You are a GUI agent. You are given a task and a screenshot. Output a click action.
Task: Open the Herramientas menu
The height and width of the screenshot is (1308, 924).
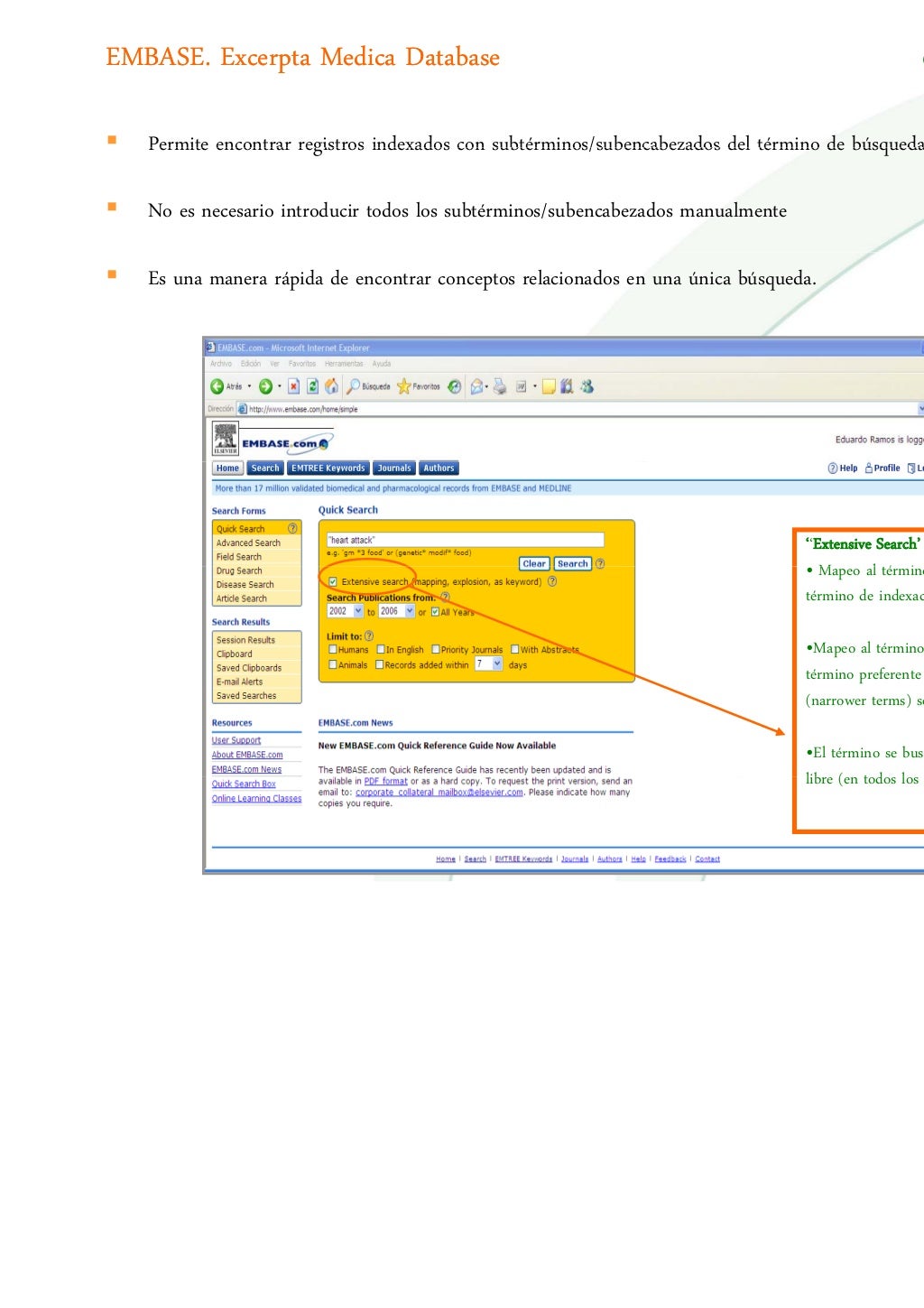(x=344, y=364)
